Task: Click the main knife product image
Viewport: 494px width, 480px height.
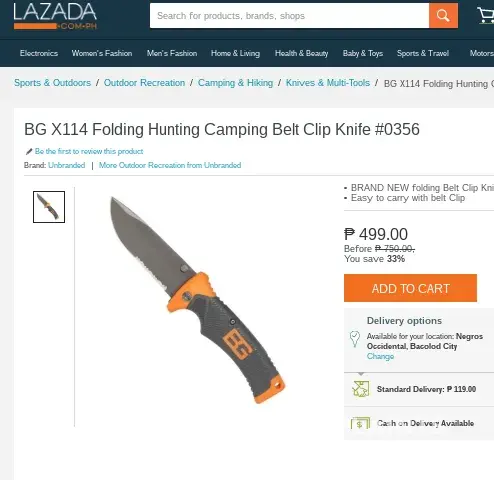Action: (x=198, y=300)
